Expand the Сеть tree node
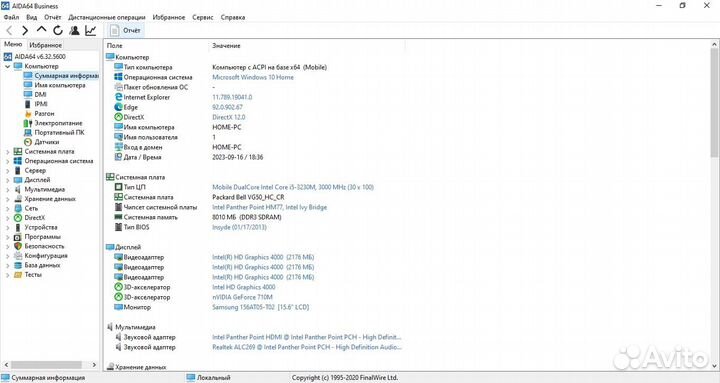 (x=7, y=208)
